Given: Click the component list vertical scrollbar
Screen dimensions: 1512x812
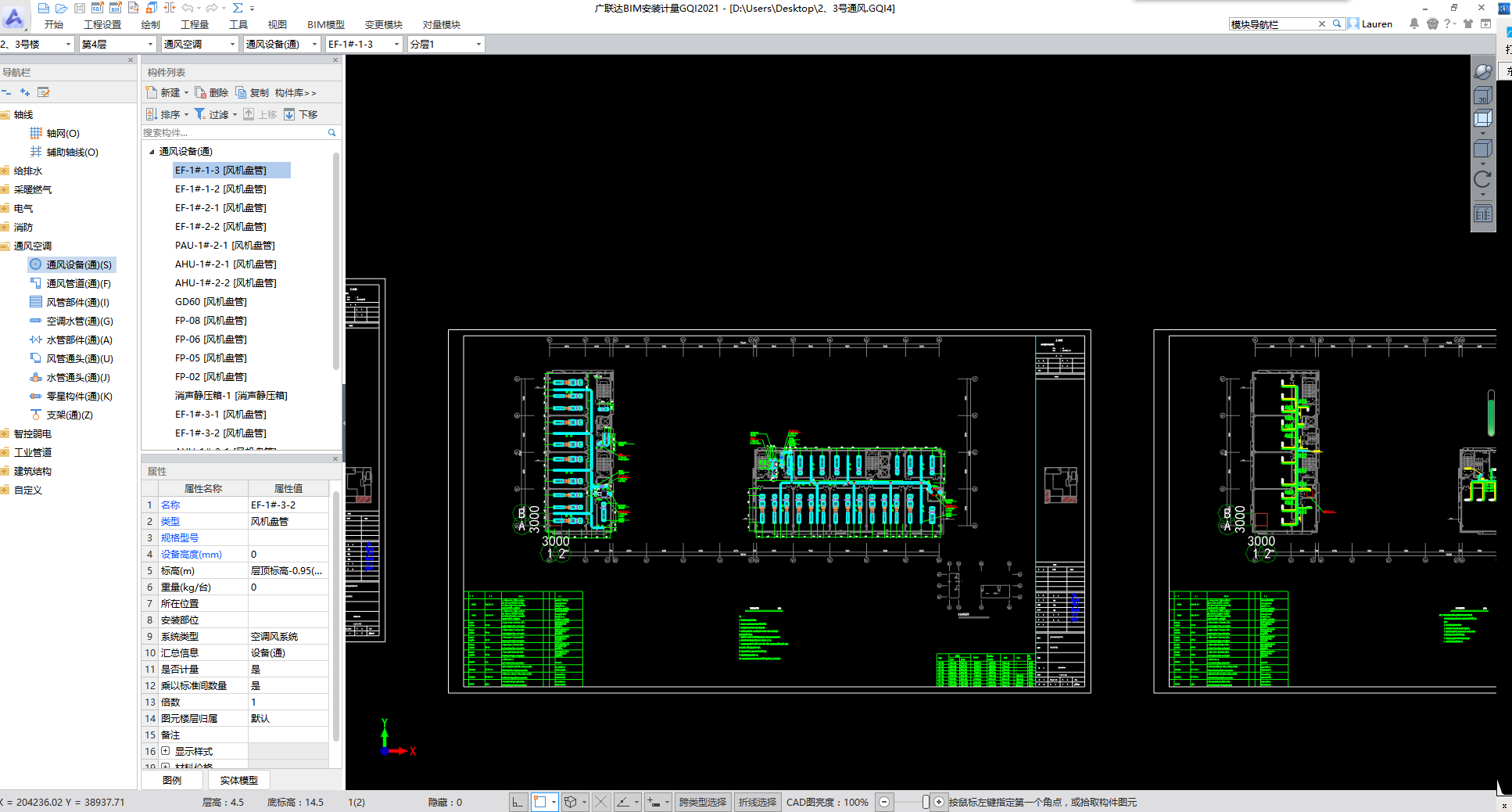Looking at the screenshot, I should (x=336, y=262).
